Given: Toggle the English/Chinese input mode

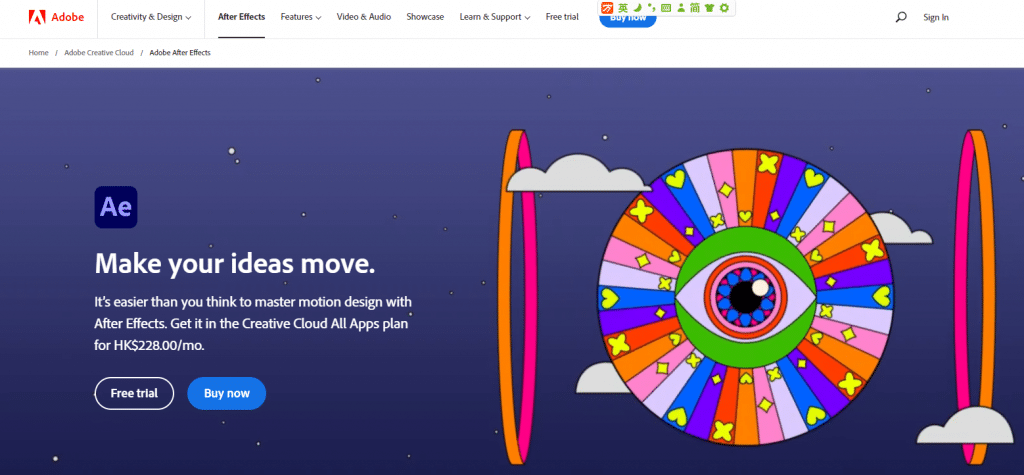Looking at the screenshot, I should click(x=623, y=8).
